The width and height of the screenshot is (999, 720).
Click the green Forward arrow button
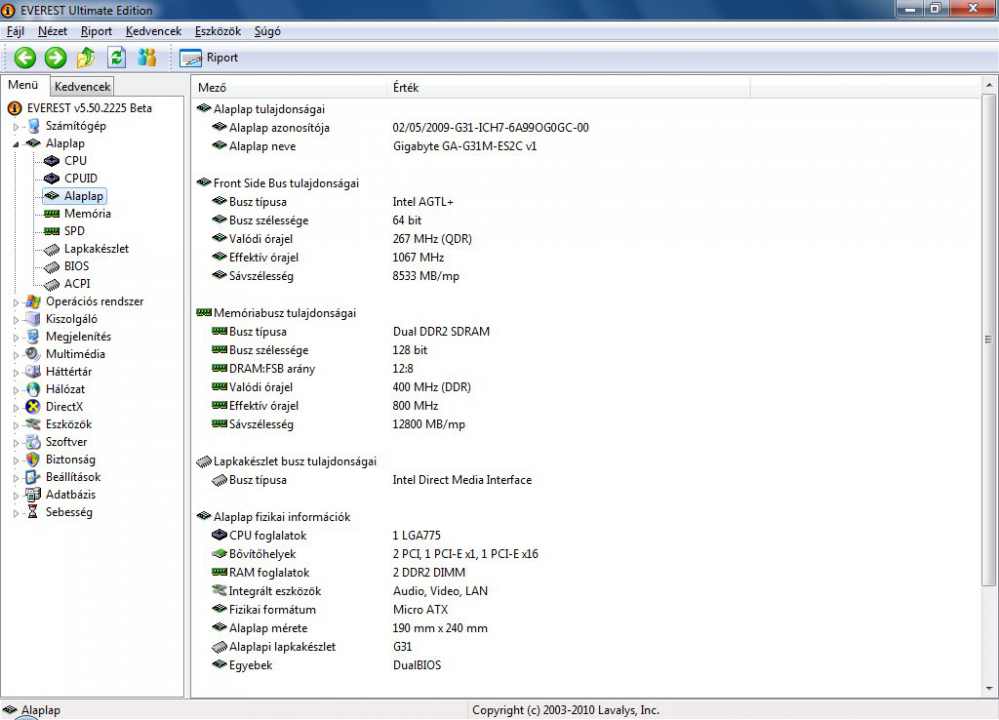click(55, 58)
